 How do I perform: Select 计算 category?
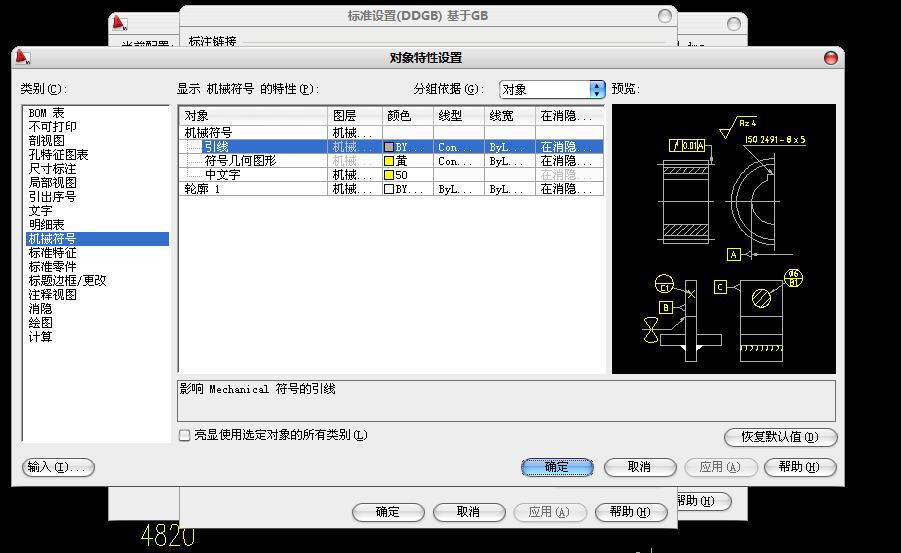coord(40,337)
